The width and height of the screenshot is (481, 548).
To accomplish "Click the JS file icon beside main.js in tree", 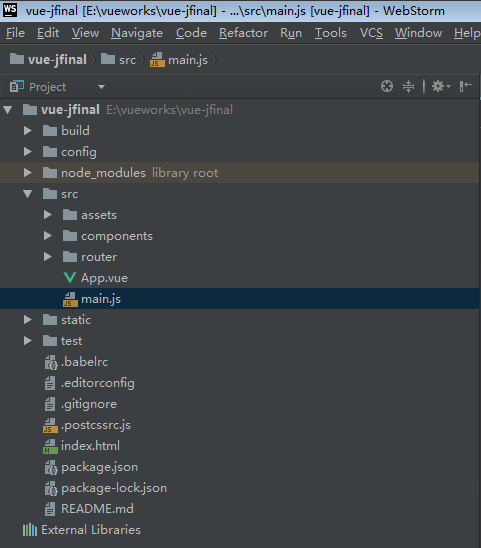I will pos(70,300).
